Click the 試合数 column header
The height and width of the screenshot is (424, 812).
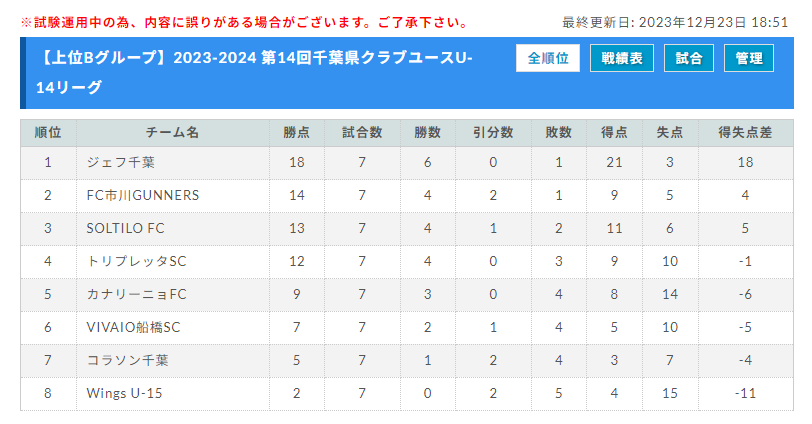(362, 133)
